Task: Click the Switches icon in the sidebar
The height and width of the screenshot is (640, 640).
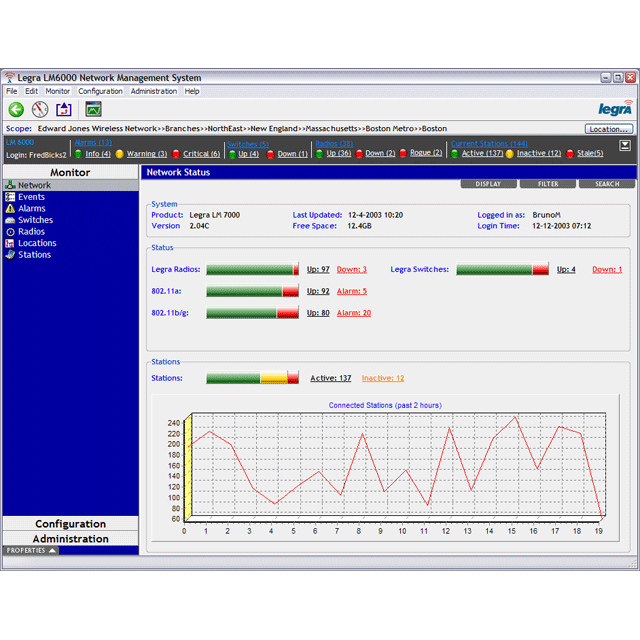Action: pyautogui.click(x=10, y=220)
